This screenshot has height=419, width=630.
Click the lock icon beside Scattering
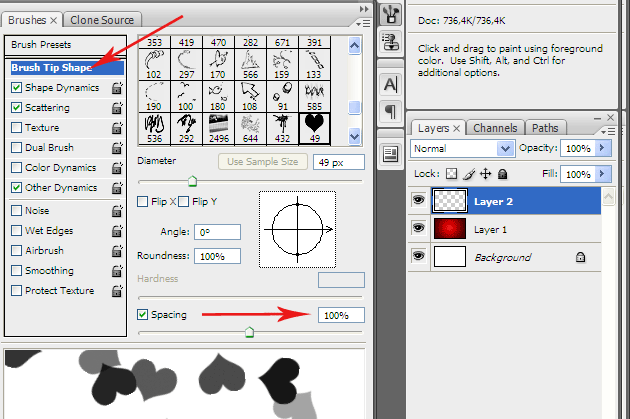click(x=117, y=108)
